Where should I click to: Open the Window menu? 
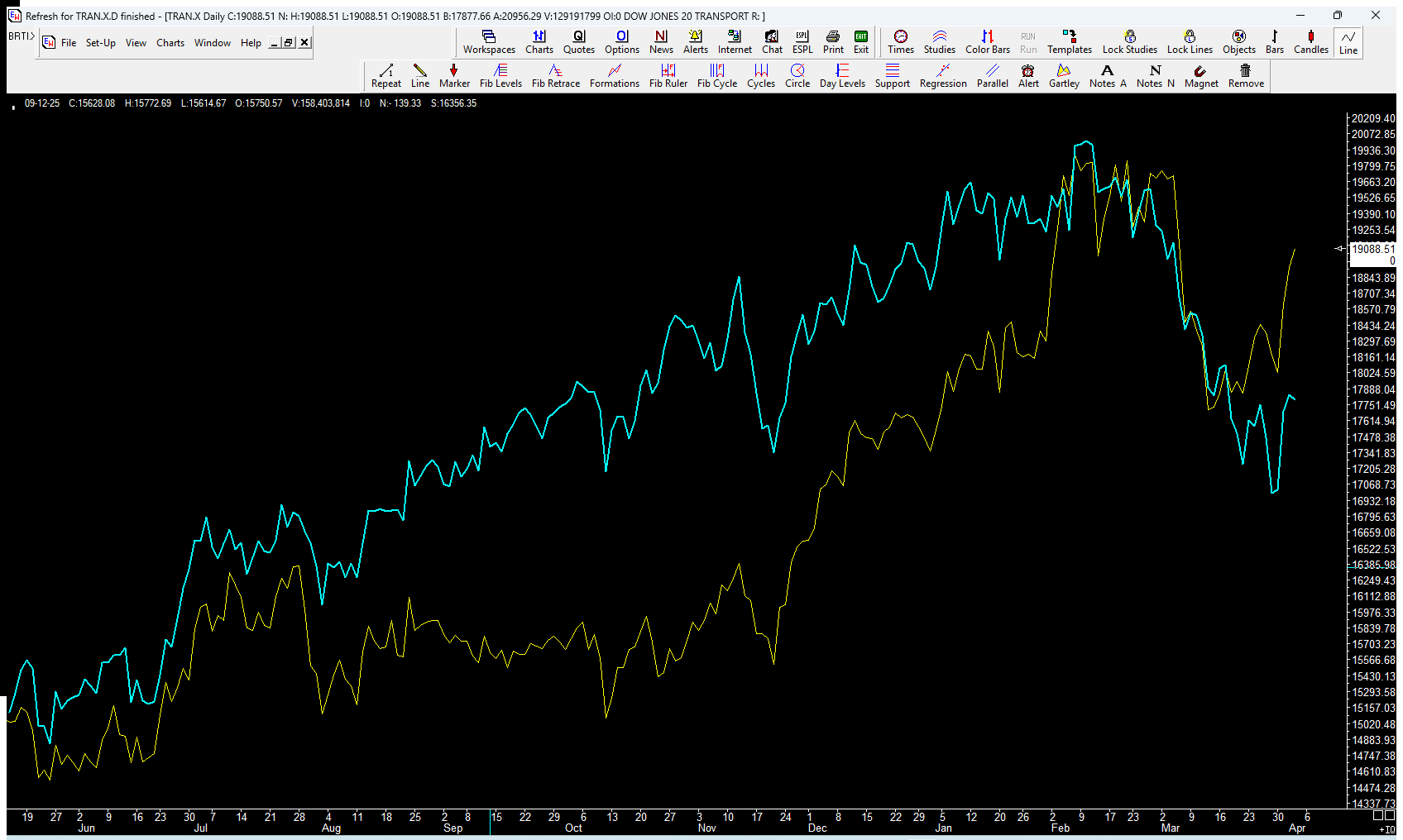(x=212, y=43)
